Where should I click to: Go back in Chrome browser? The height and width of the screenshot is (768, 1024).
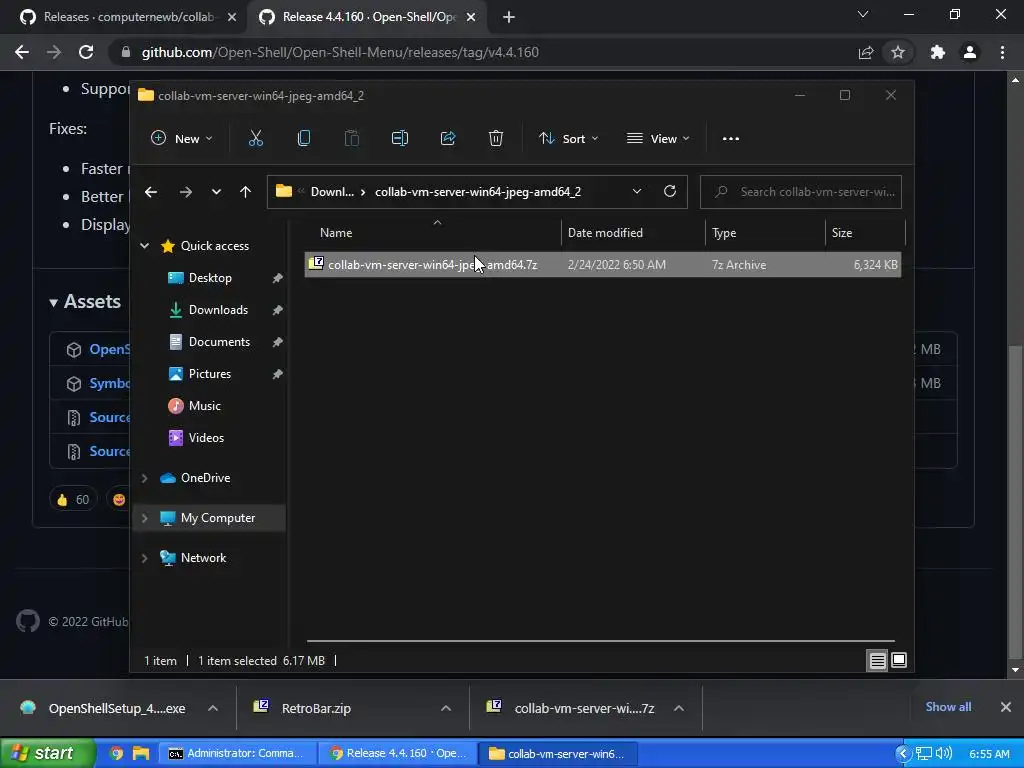22,52
